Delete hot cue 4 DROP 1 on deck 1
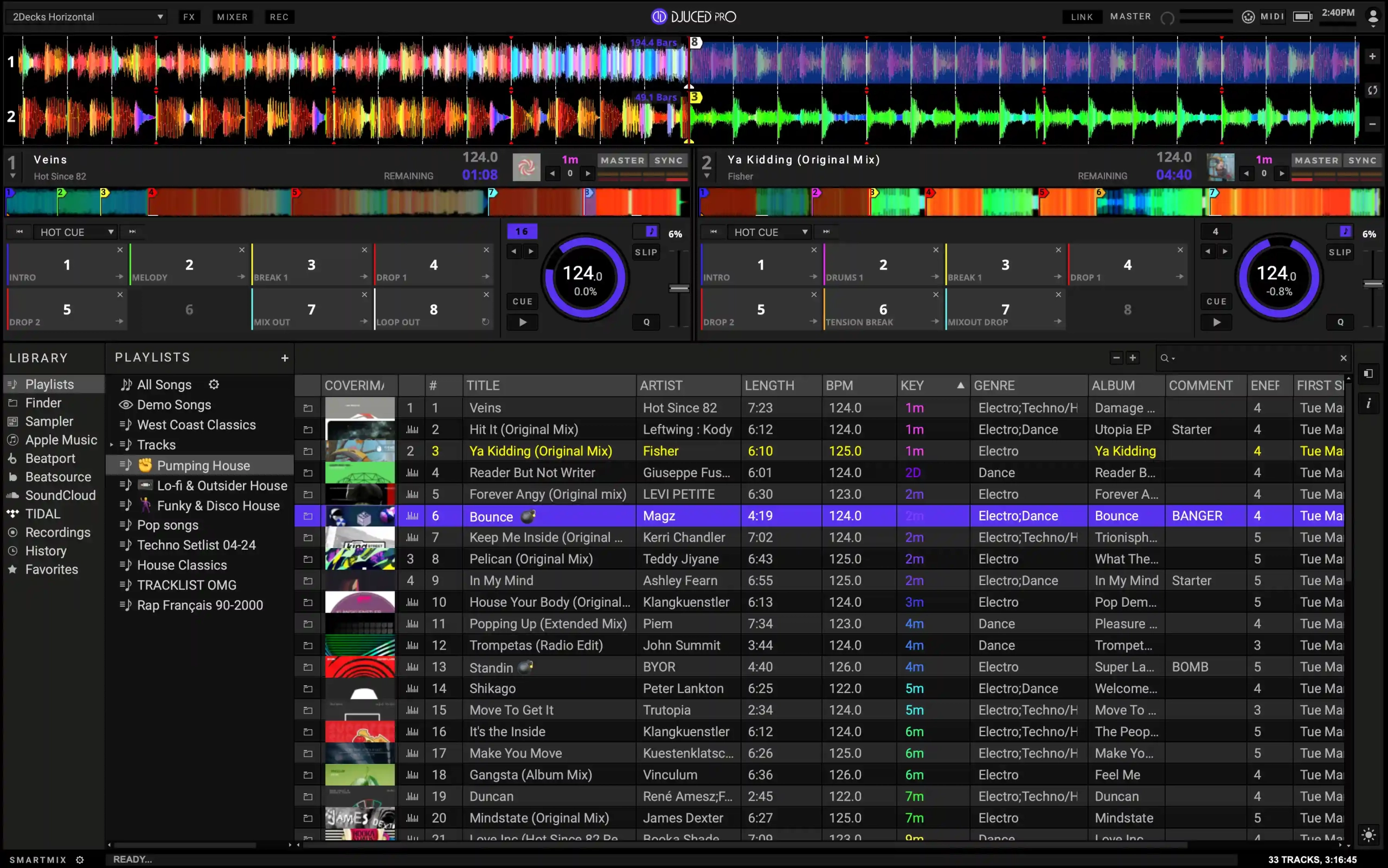Screen dimensions: 1388x868 486,250
